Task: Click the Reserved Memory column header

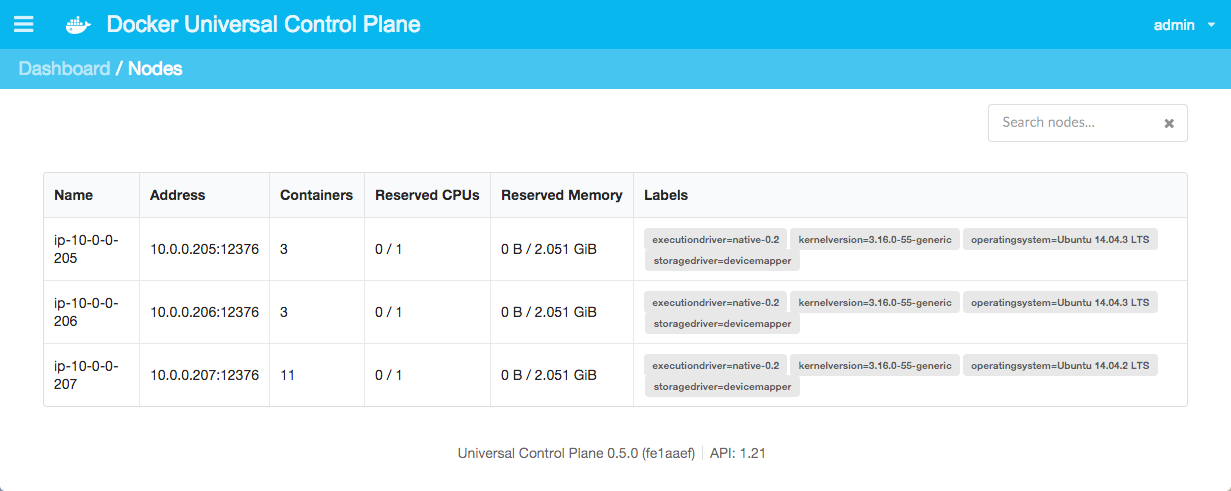Action: (562, 195)
